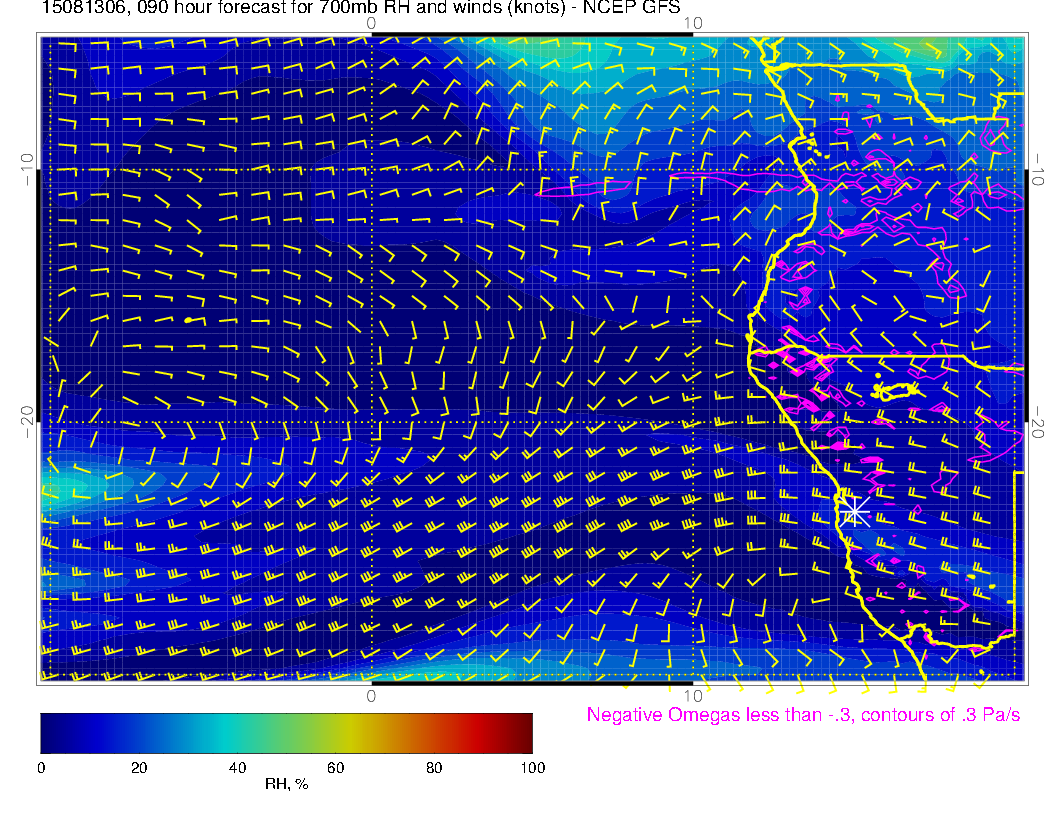The image size is (1056, 816).
Task: Select the bottom axis longitude label 10
Action: coord(692,695)
